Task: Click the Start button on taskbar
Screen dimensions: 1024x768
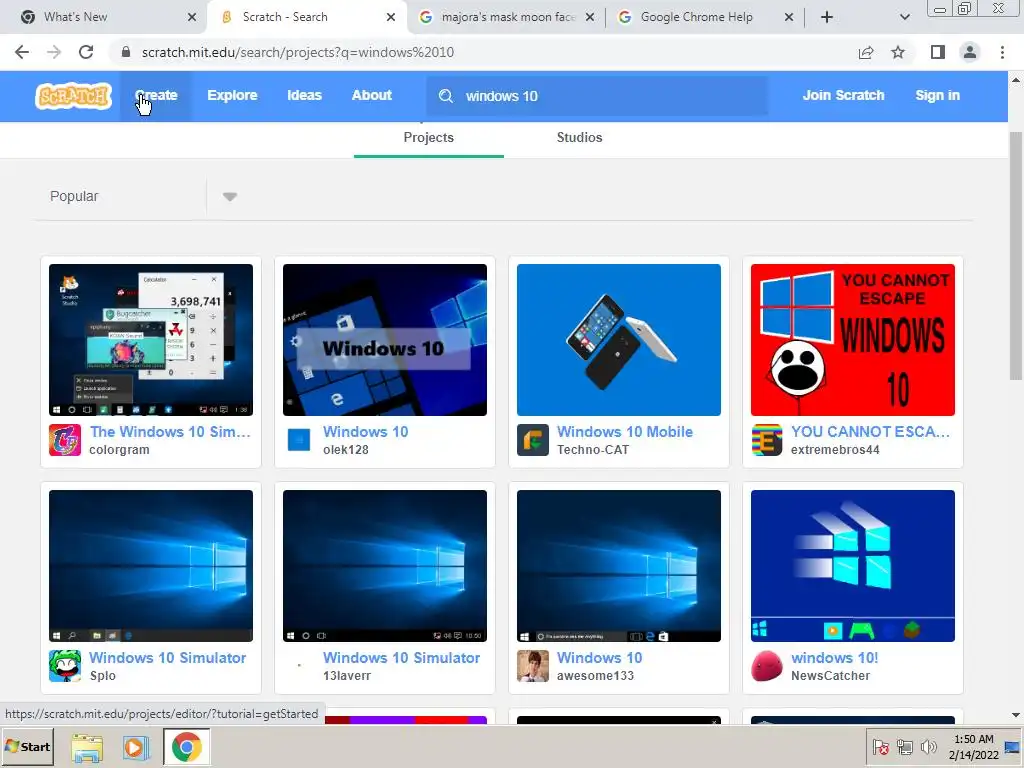Action: 27,746
